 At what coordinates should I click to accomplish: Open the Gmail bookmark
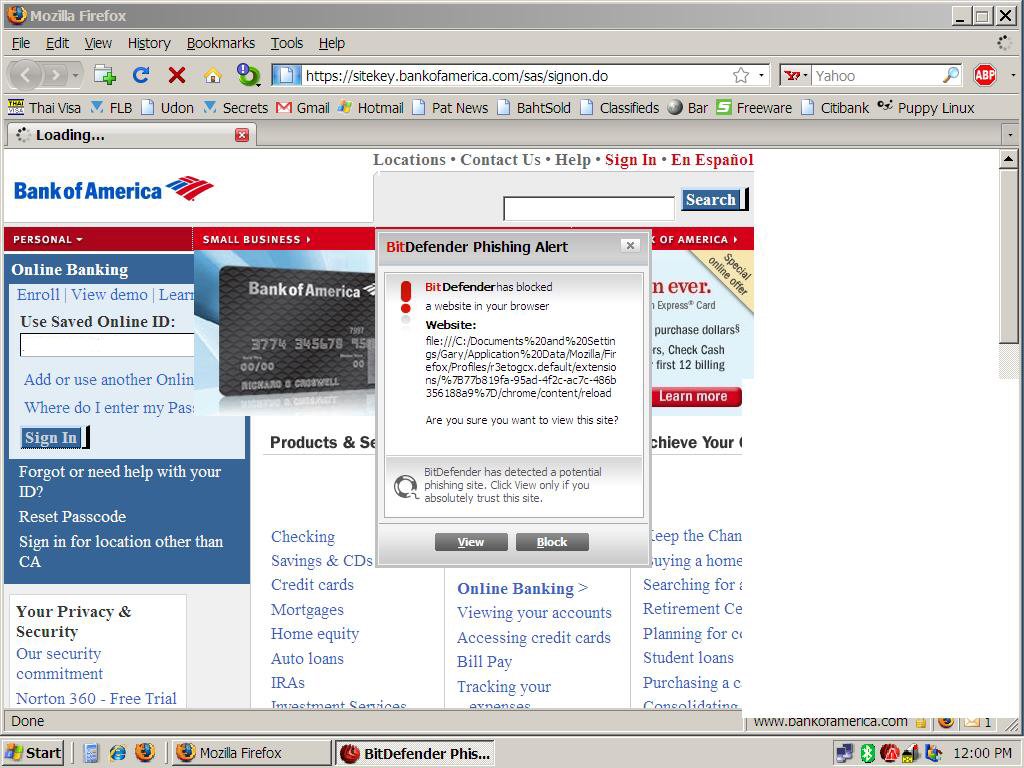302,108
